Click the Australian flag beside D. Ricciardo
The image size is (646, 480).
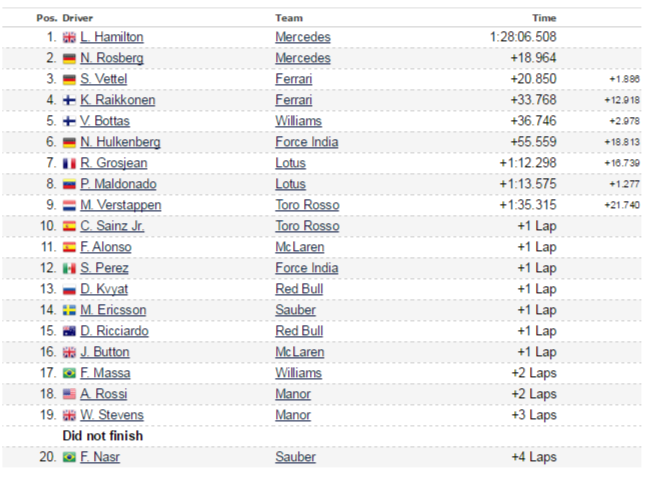coord(69,331)
